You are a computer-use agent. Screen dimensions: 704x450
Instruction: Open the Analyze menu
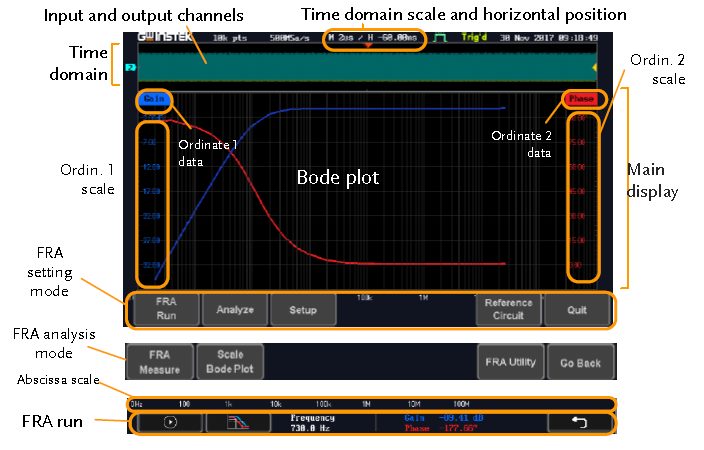point(235,310)
